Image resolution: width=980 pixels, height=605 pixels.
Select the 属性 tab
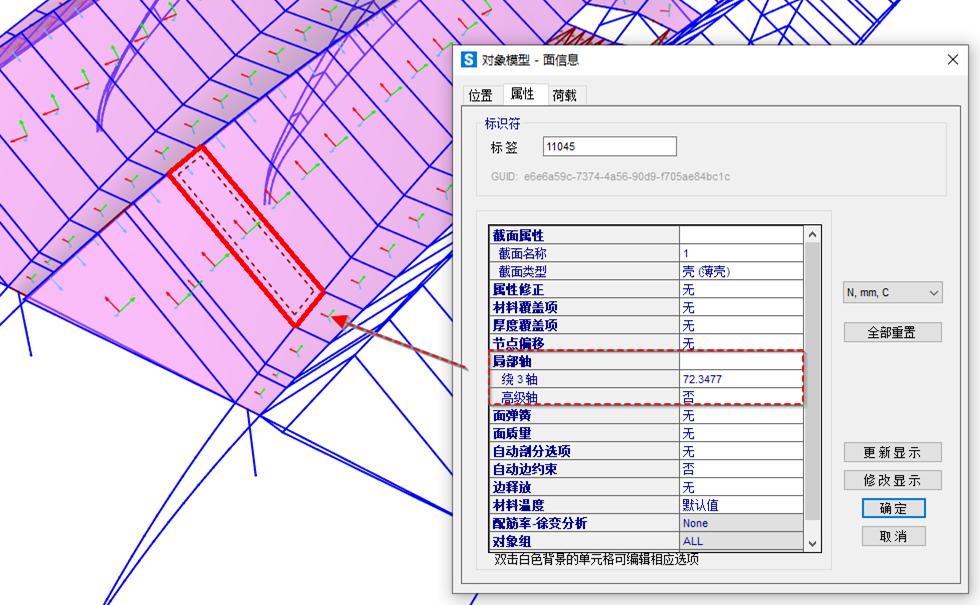tap(522, 94)
